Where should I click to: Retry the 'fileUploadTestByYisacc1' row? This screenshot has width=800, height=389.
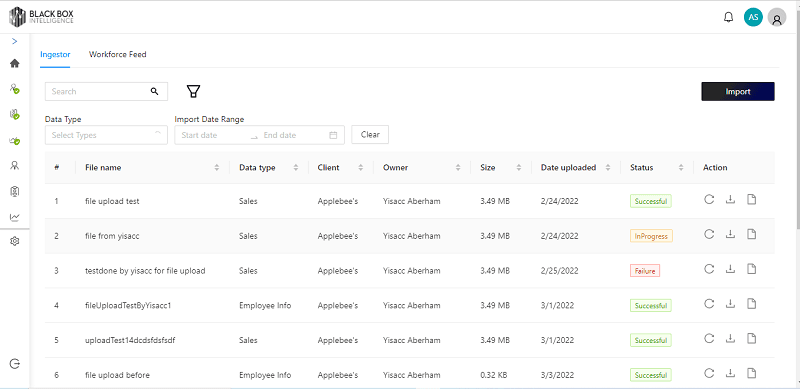tap(709, 304)
